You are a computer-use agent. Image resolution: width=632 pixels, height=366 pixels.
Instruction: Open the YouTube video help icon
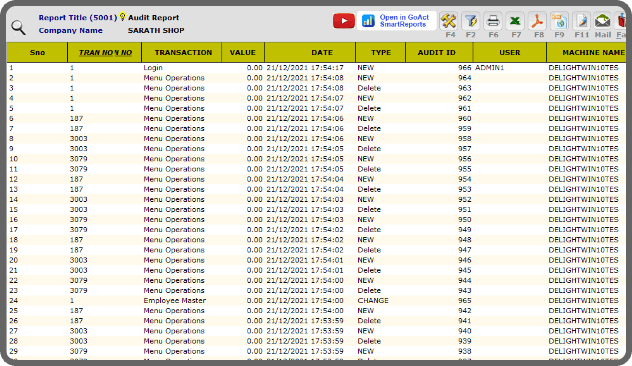(344, 21)
